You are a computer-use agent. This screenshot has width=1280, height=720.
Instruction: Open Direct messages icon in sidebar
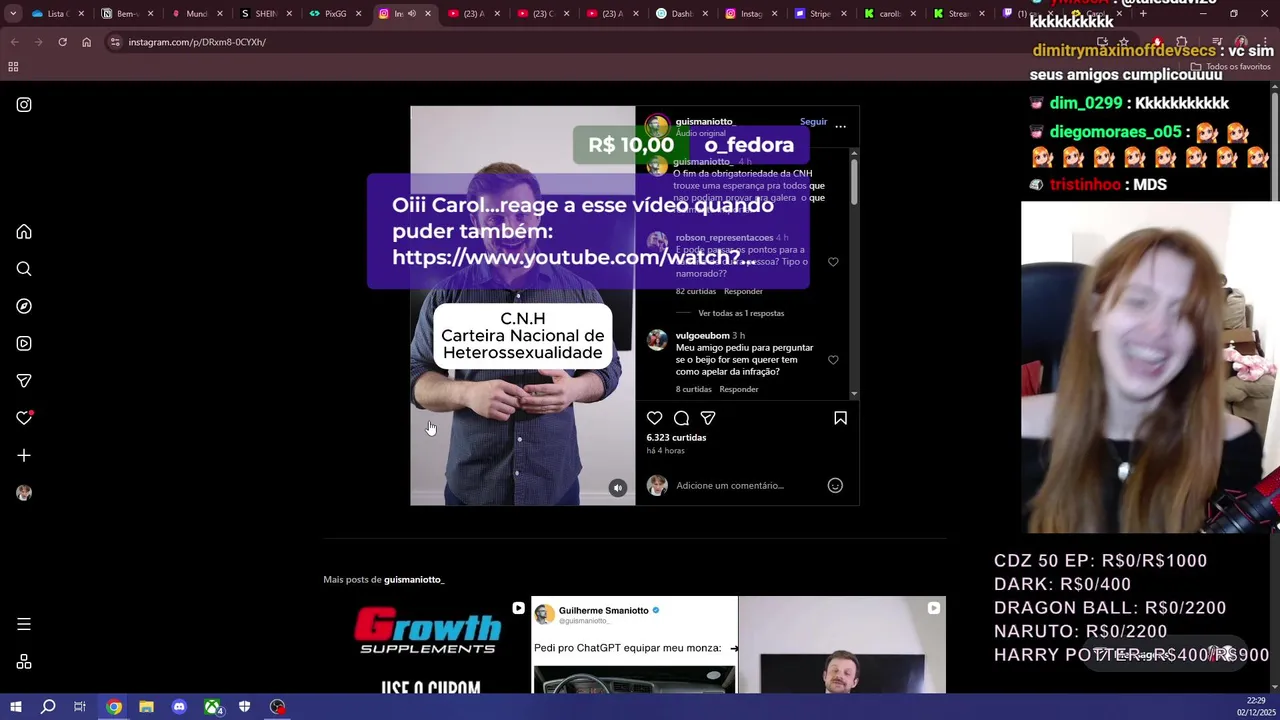tap(24, 381)
